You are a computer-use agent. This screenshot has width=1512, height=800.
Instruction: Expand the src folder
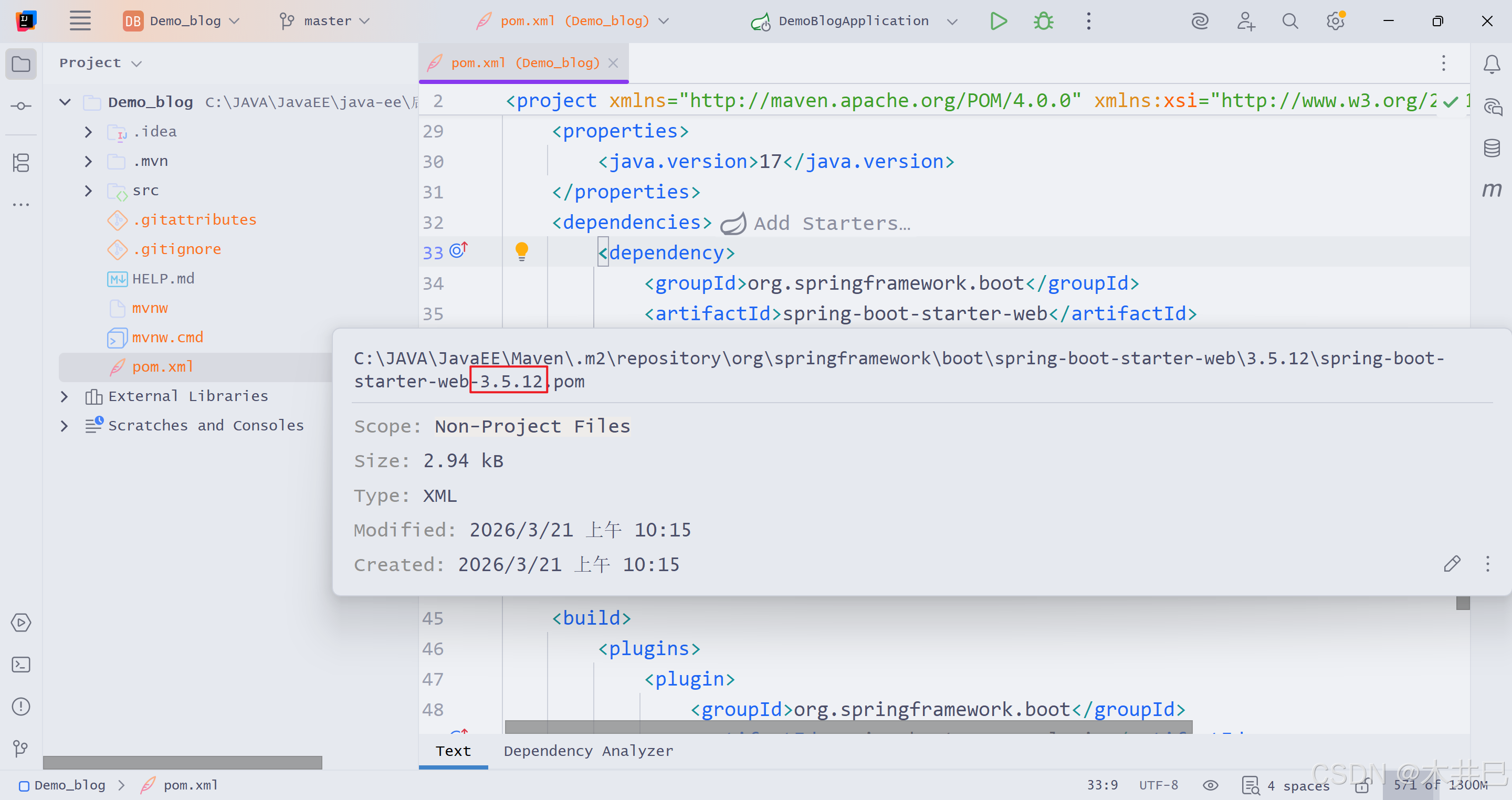point(88,191)
